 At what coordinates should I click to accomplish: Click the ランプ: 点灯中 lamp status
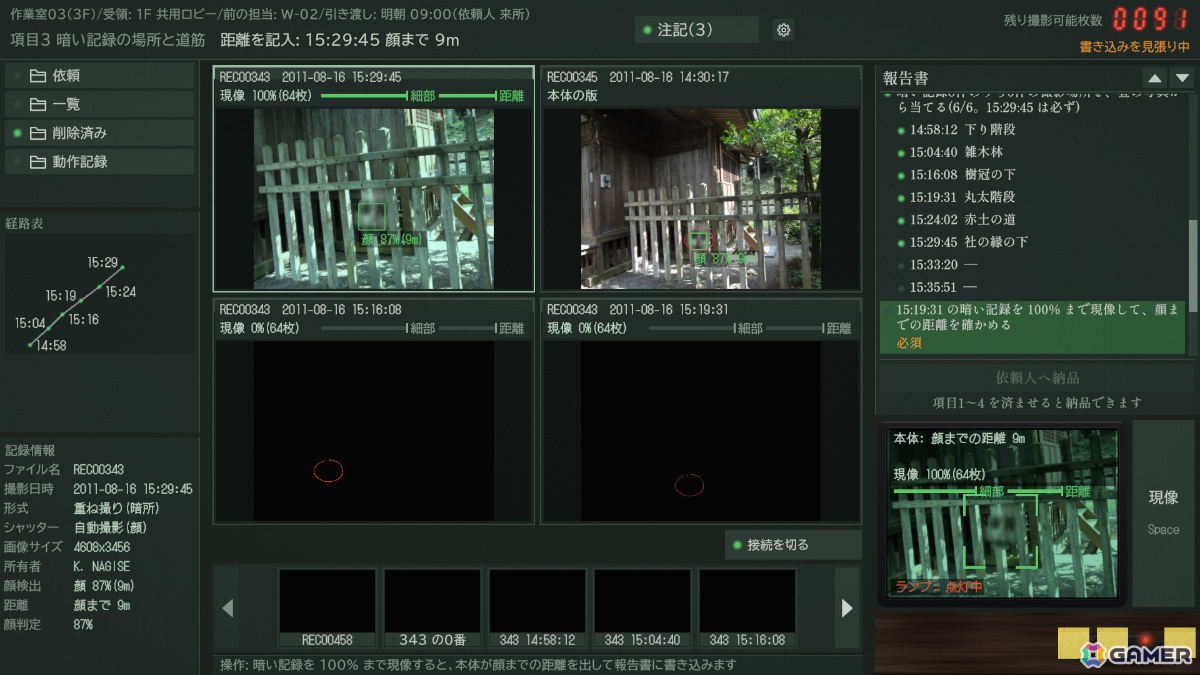click(939, 587)
